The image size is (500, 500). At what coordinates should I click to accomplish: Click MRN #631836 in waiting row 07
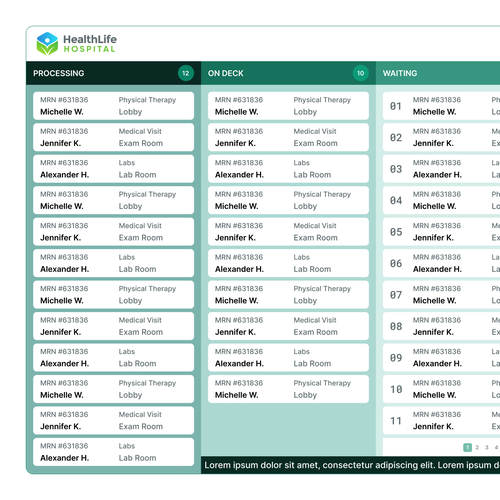[x=437, y=289]
